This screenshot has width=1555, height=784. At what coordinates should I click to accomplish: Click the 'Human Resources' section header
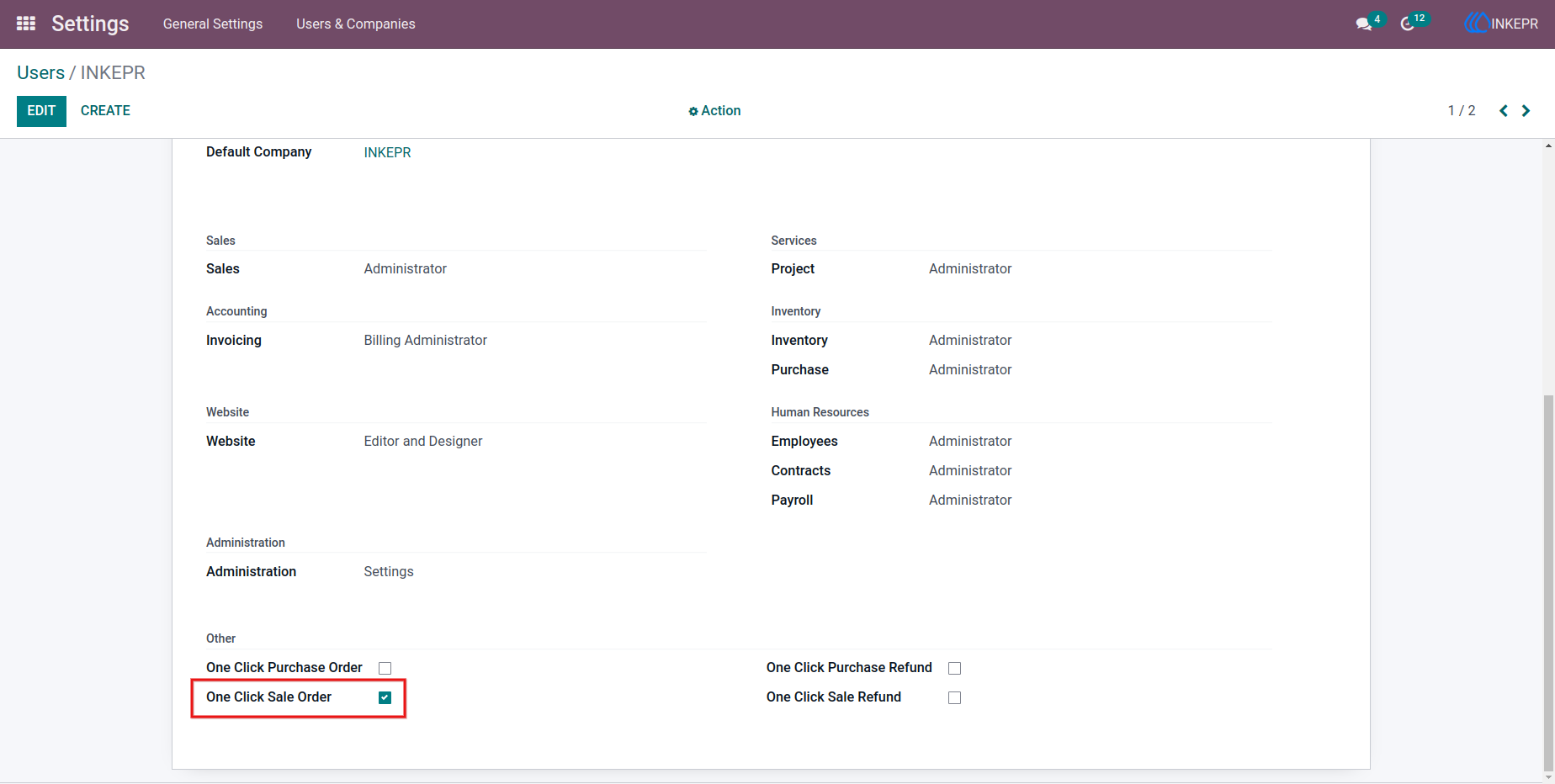pyautogui.click(x=820, y=412)
